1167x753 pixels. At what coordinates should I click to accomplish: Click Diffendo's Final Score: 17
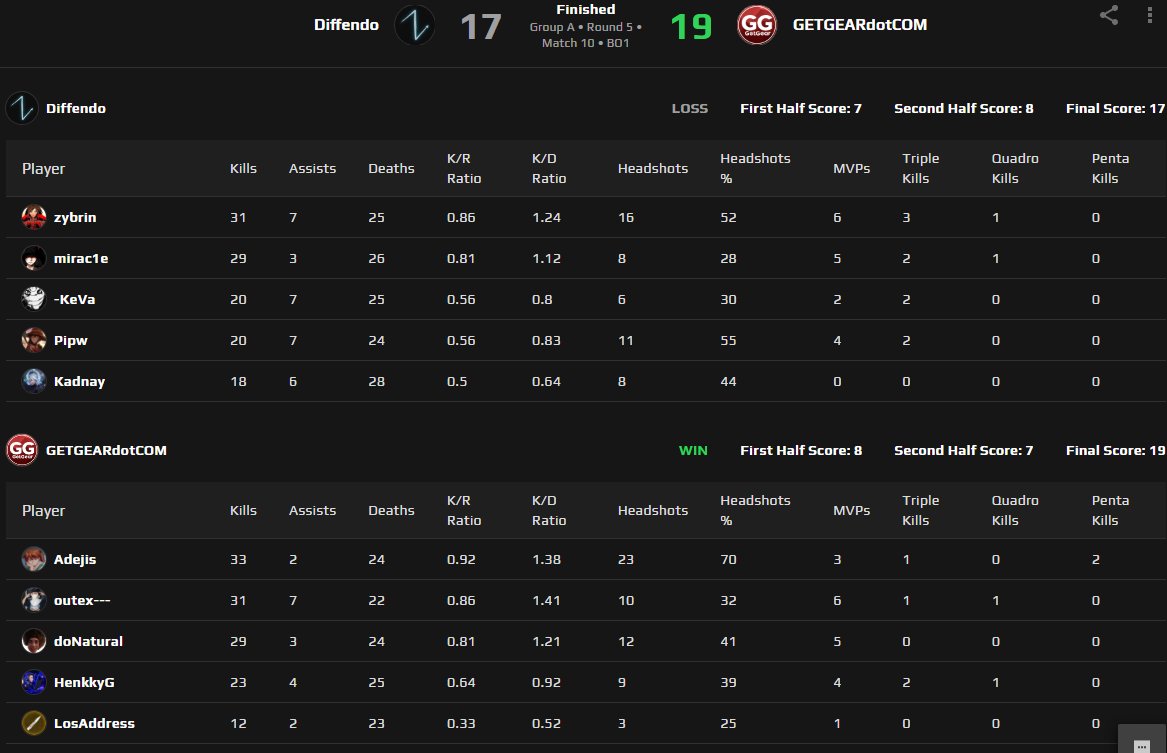1115,109
